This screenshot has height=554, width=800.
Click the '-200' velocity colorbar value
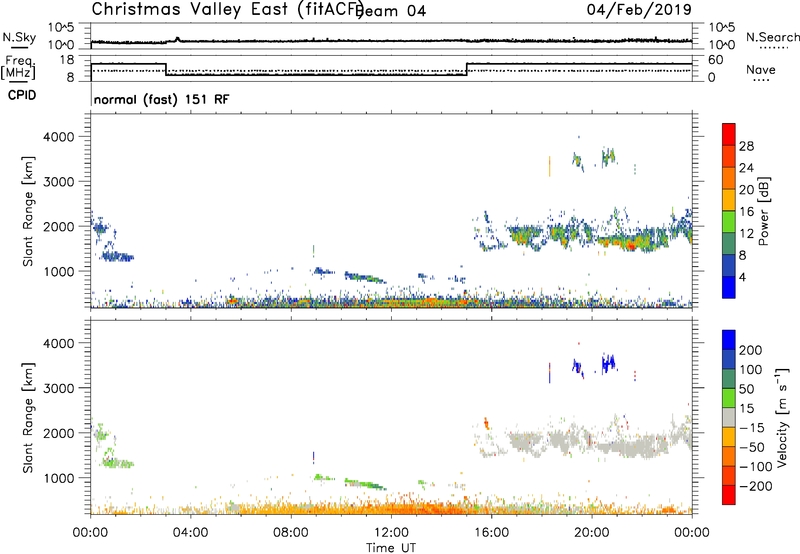click(x=756, y=486)
